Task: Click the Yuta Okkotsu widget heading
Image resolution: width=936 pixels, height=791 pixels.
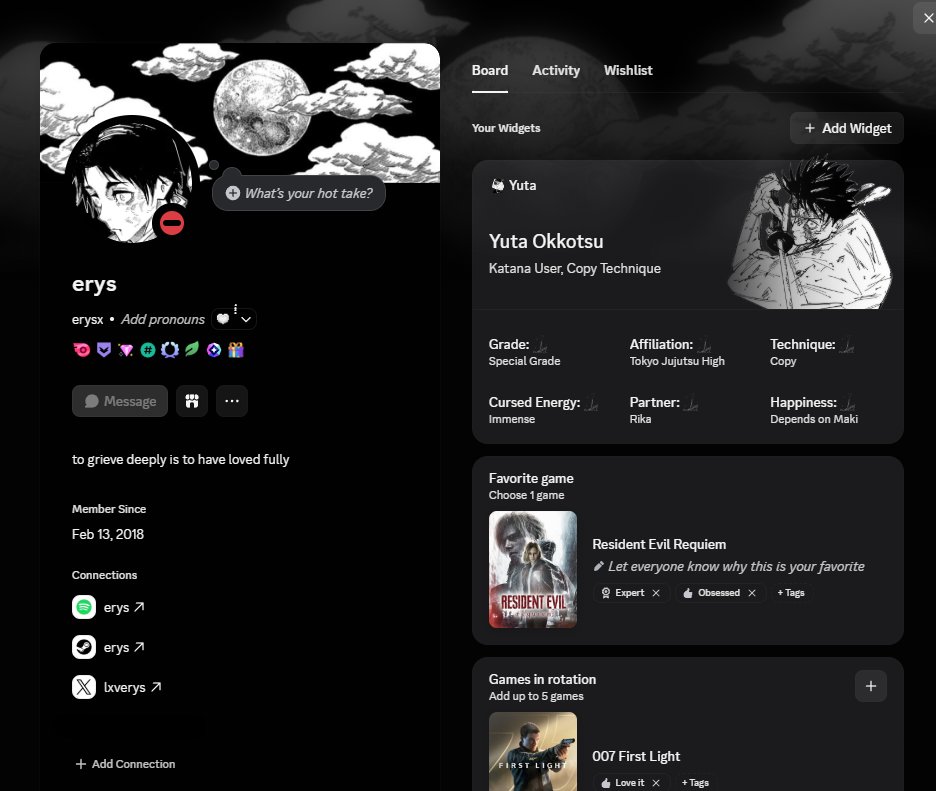Action: (x=546, y=241)
